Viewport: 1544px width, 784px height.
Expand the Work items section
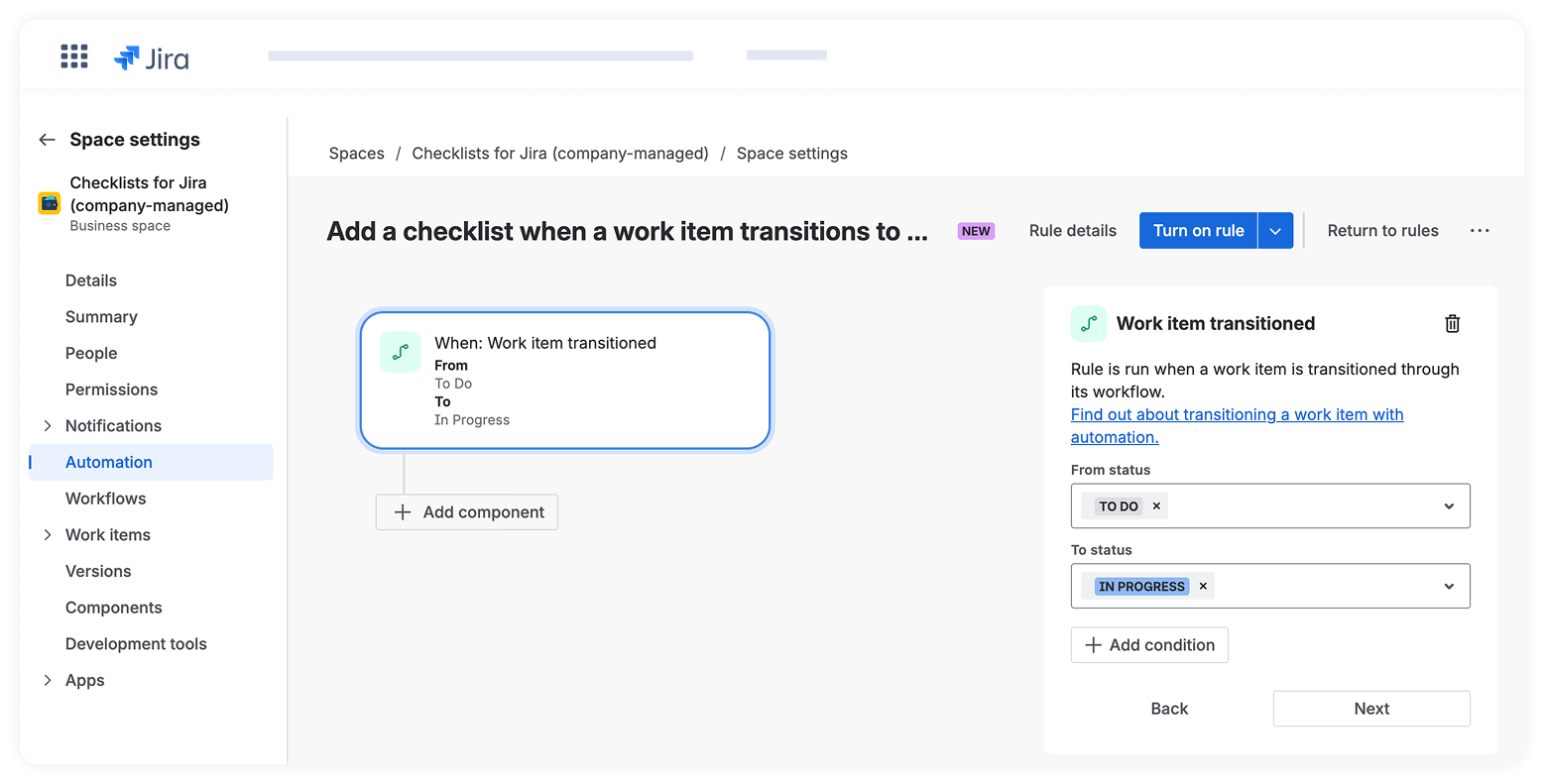coord(47,535)
